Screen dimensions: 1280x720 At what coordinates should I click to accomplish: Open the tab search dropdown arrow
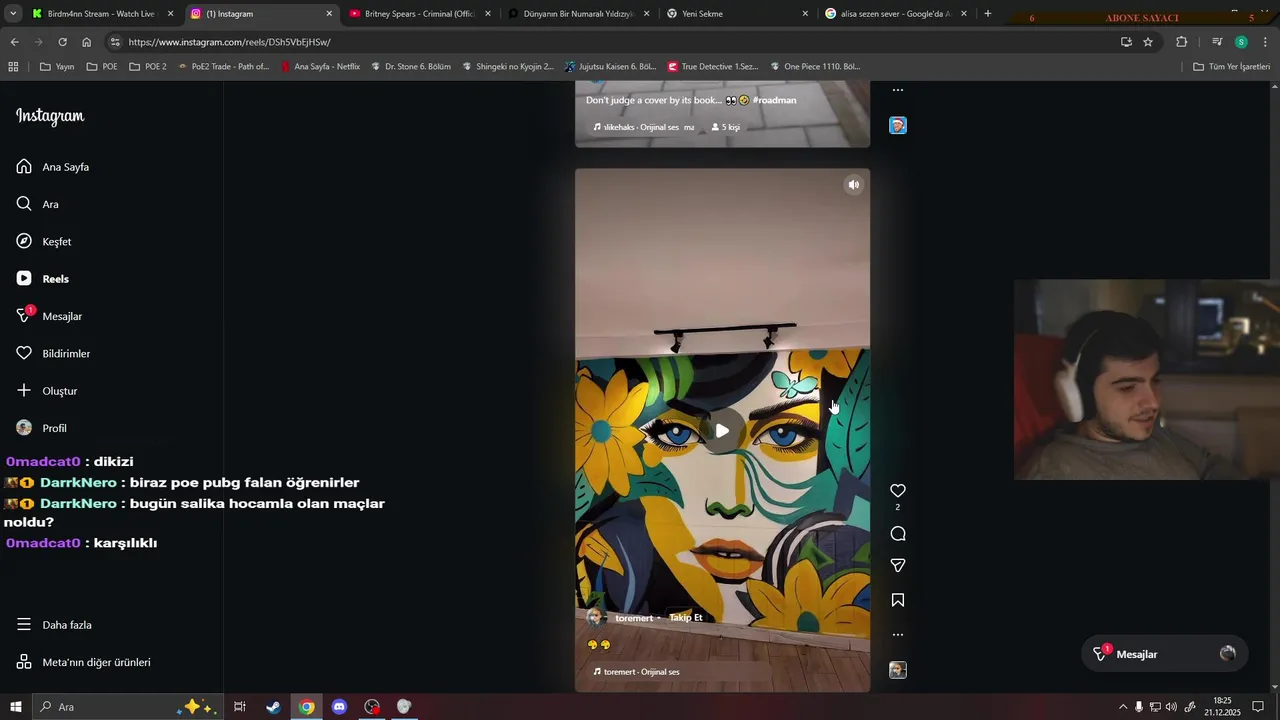coord(13,14)
